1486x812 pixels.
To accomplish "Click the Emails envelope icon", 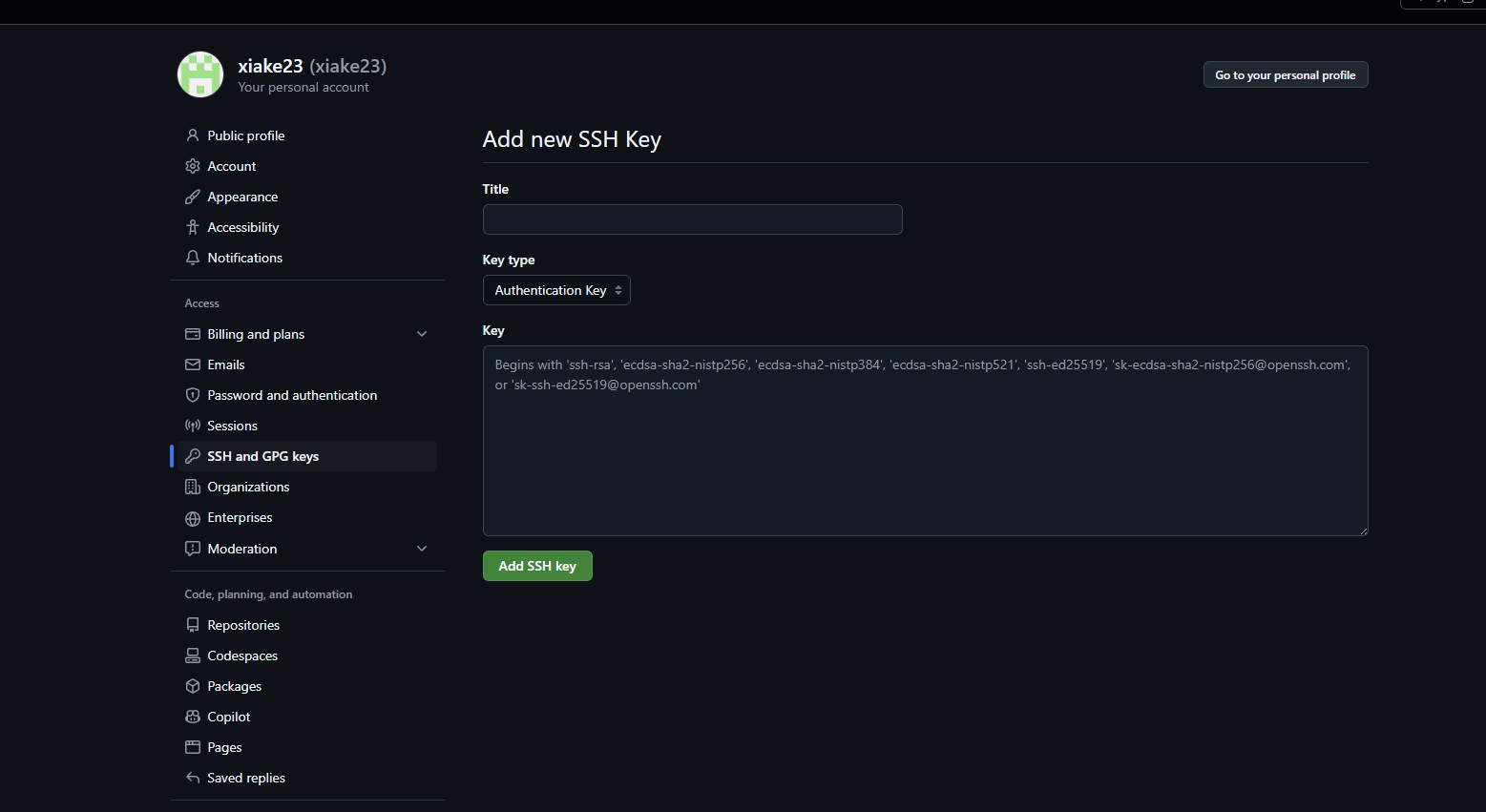I will 193,364.
